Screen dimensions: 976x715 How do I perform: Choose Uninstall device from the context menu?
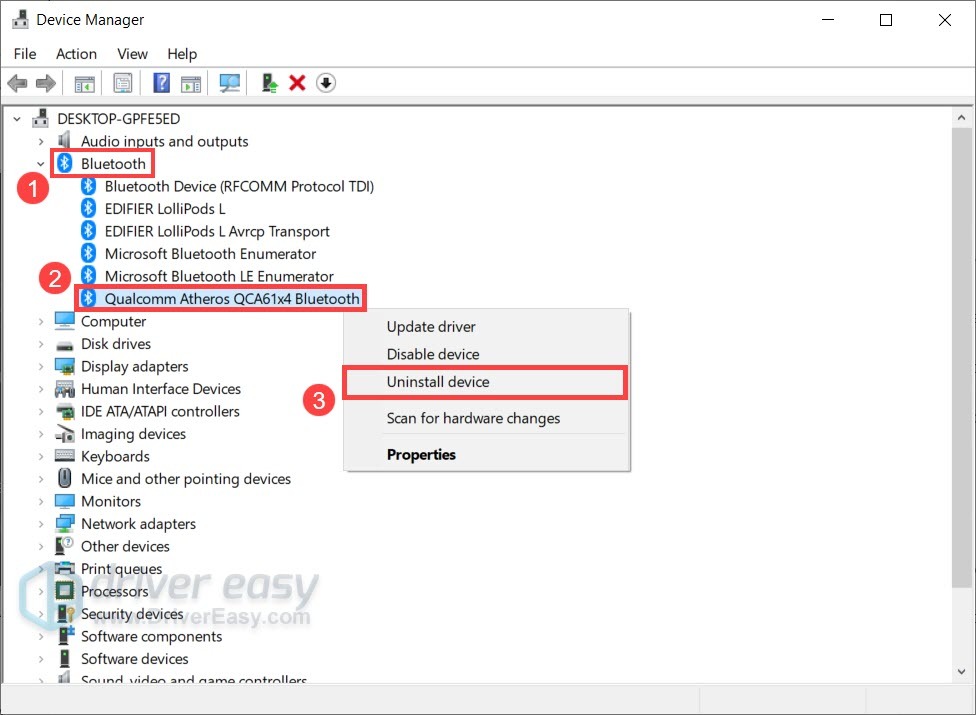pyautogui.click(x=437, y=382)
